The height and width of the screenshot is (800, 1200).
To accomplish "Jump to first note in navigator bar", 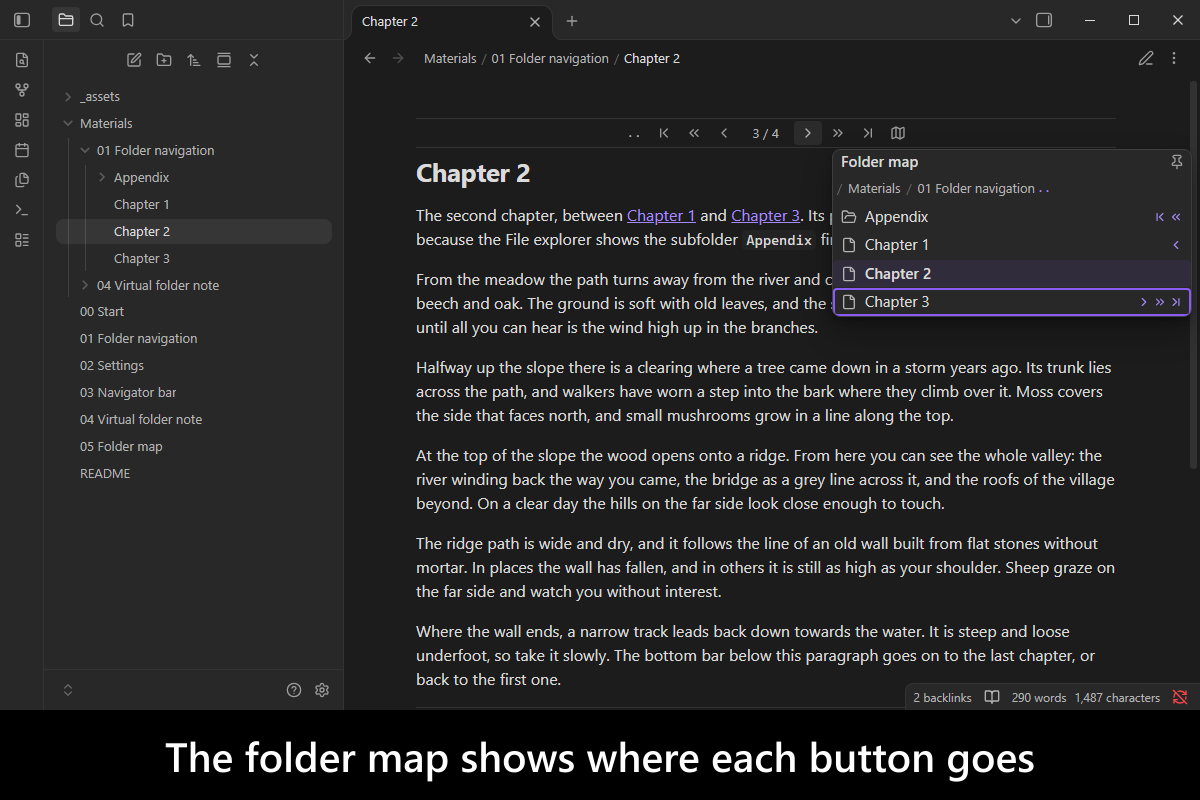I will click(x=664, y=133).
